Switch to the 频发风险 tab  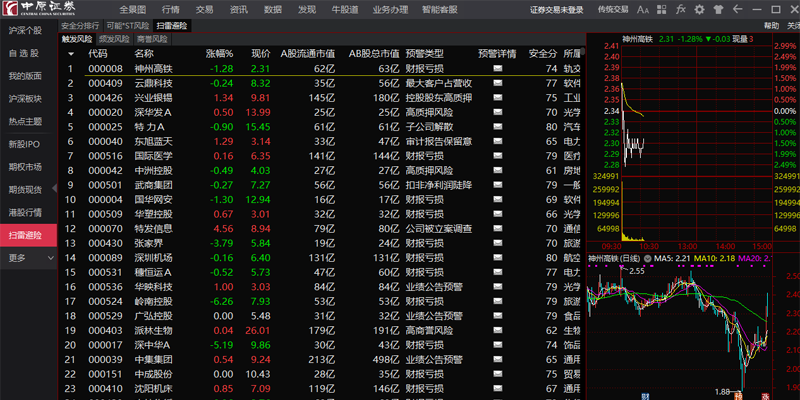[x=114, y=39]
